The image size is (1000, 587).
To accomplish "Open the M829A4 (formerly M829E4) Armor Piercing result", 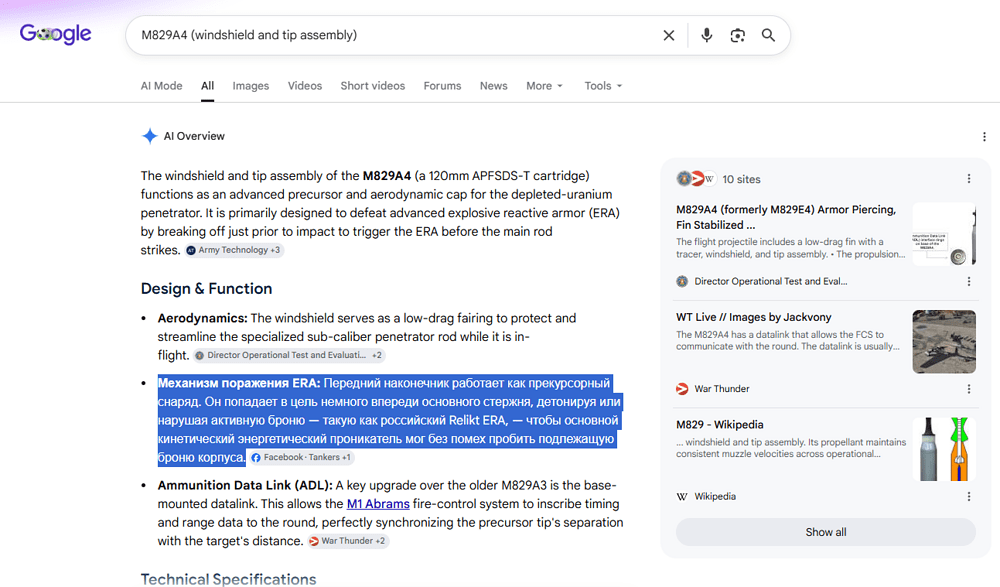I will pyautogui.click(x=786, y=217).
